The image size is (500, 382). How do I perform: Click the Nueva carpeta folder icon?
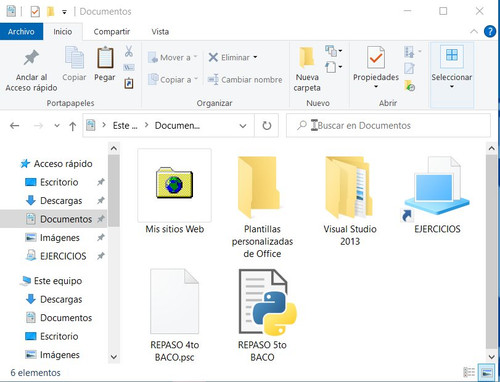coord(307,57)
